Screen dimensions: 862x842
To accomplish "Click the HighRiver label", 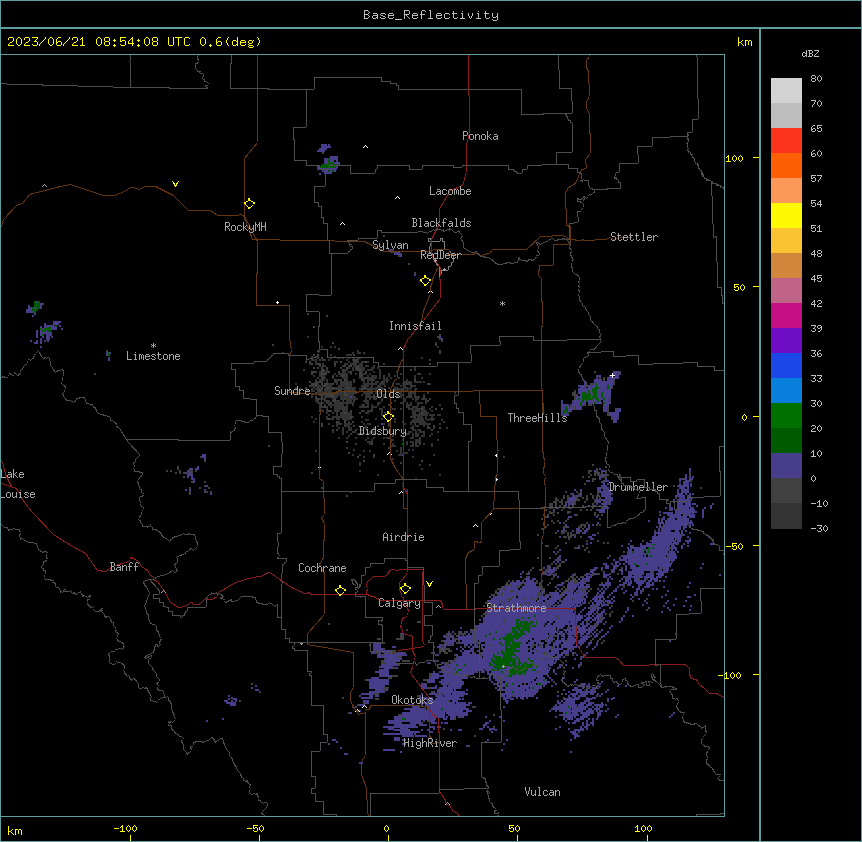I will point(429,743).
